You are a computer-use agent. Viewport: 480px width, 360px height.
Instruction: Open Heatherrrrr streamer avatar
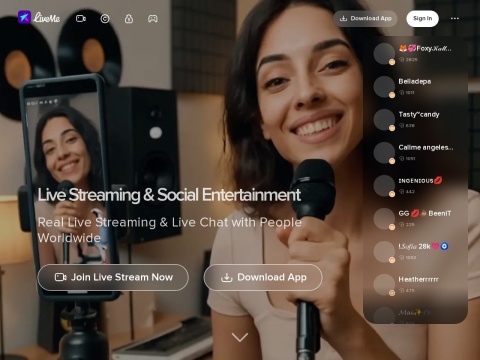(x=384, y=284)
